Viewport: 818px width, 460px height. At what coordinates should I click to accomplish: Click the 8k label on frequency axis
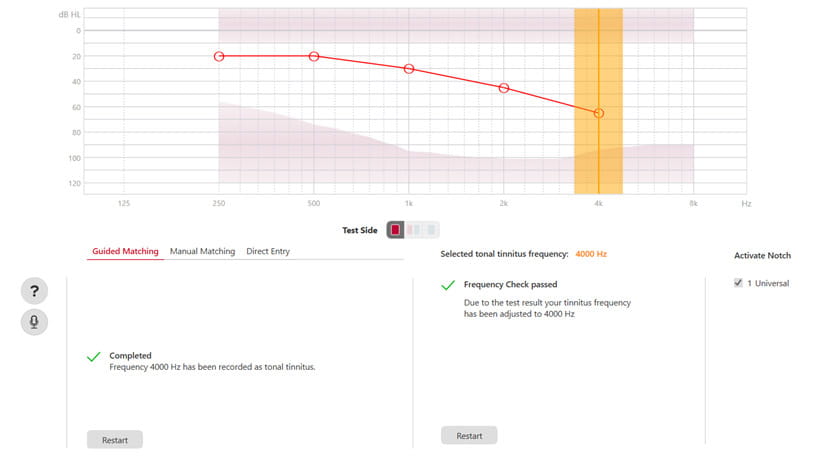point(693,203)
